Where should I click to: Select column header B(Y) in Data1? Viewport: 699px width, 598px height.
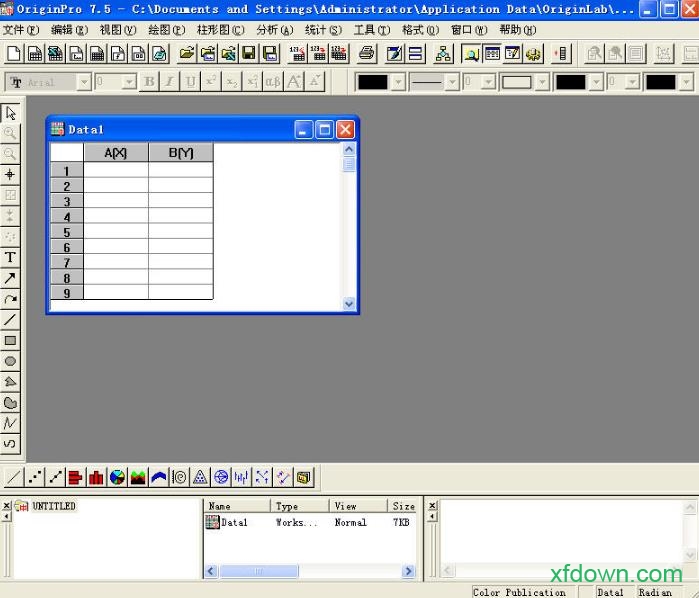pos(181,153)
